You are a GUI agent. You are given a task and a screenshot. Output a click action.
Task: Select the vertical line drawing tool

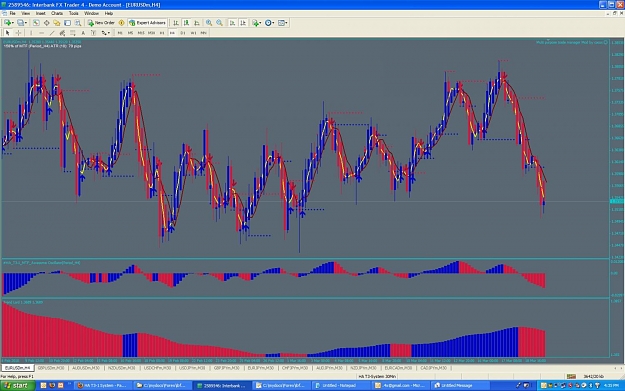(31, 33)
